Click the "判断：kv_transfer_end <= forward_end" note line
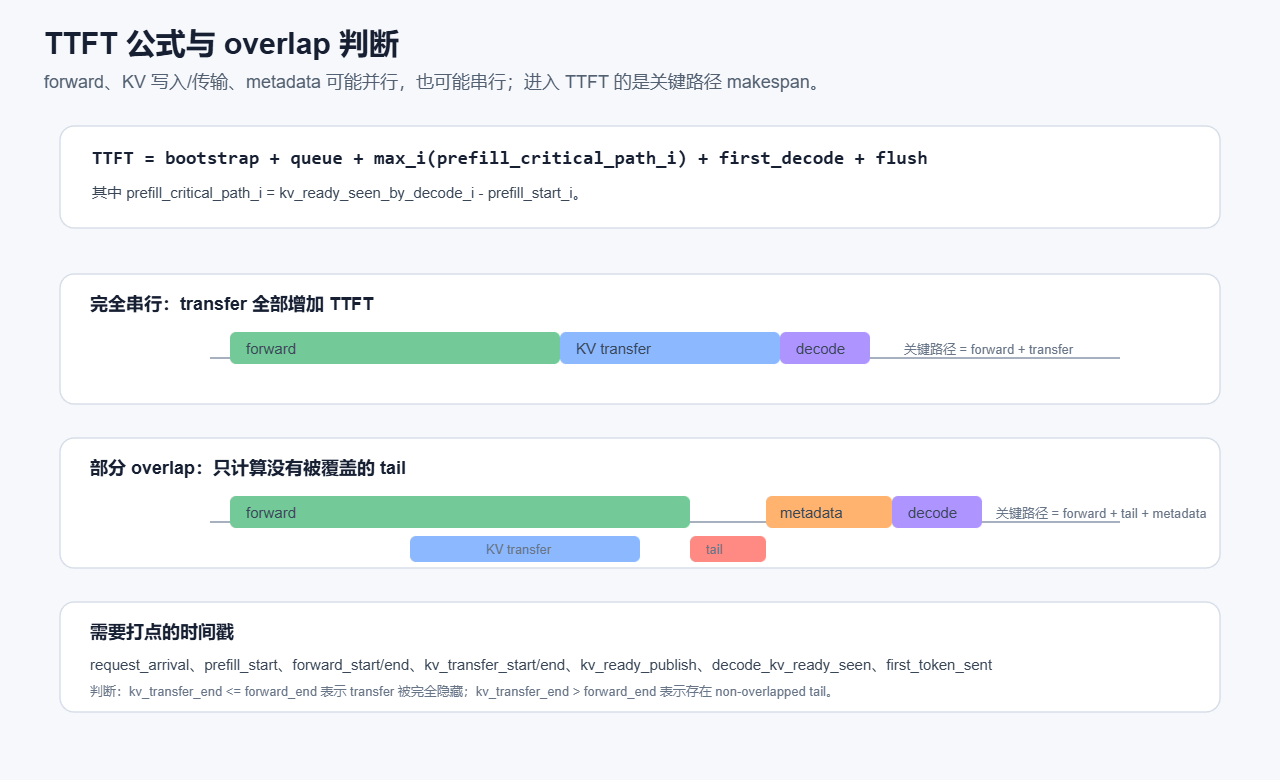 (x=463, y=691)
